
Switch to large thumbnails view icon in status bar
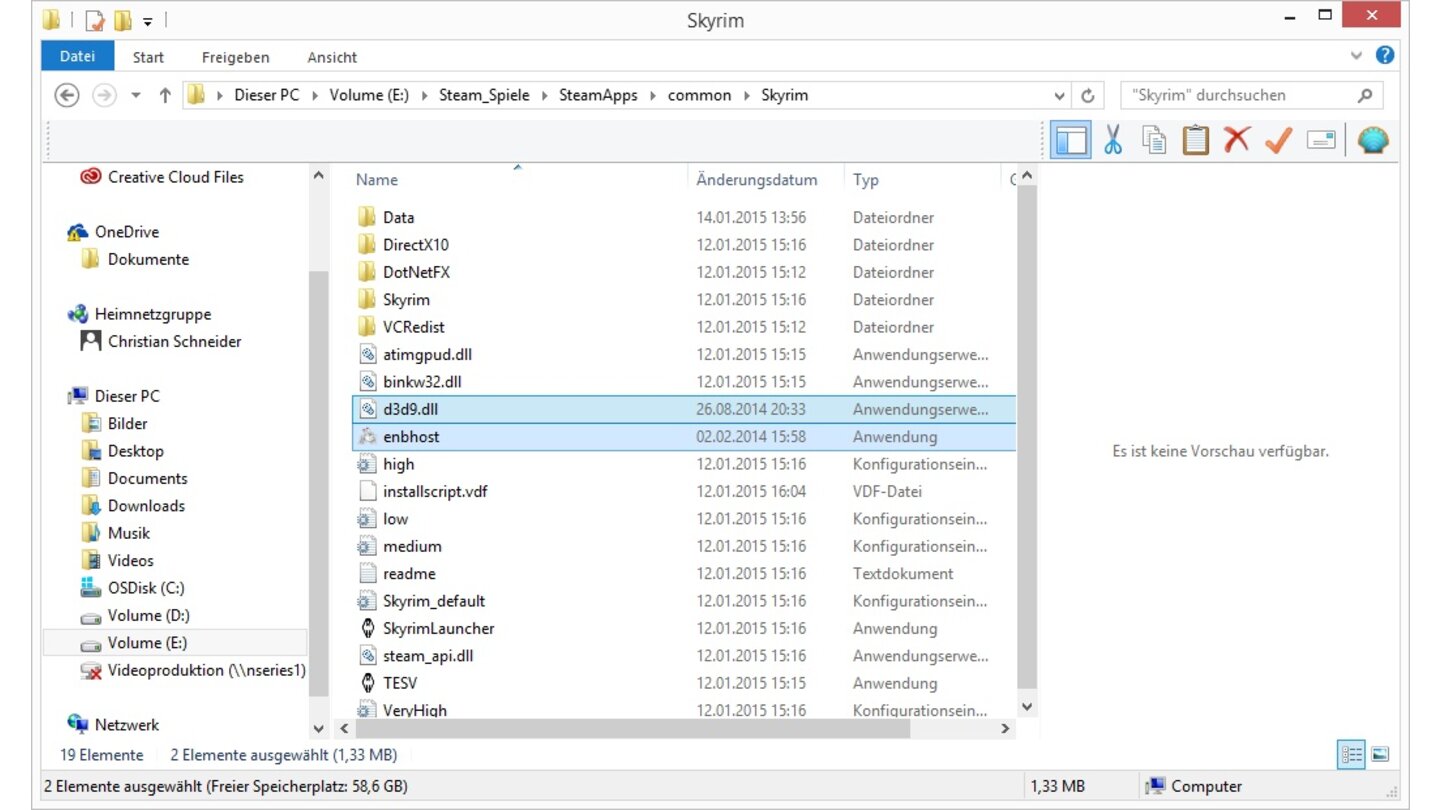1380,755
